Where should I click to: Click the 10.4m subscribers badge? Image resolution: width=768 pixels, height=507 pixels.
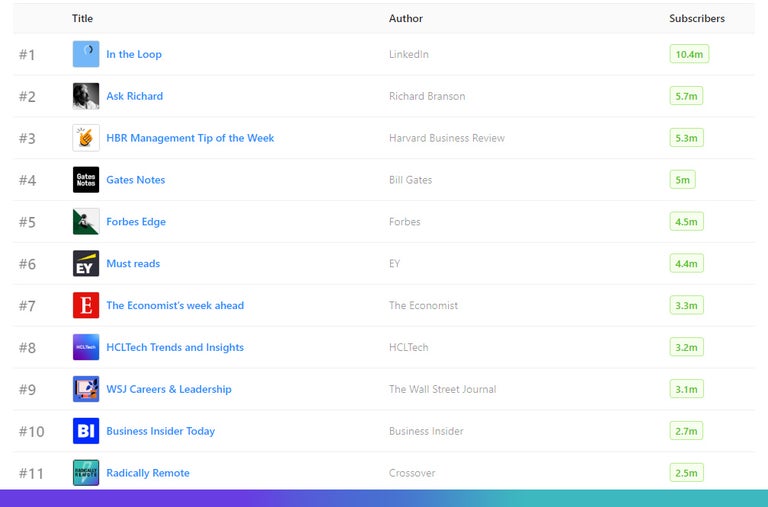[x=689, y=54]
